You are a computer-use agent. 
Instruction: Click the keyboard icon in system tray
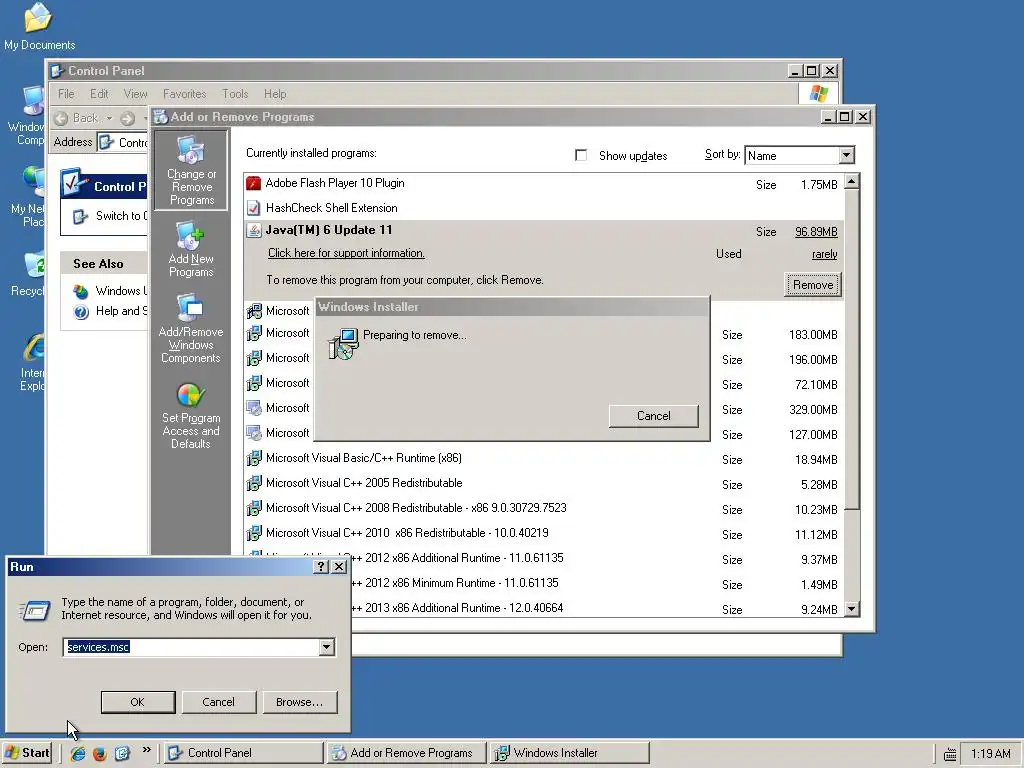point(950,754)
